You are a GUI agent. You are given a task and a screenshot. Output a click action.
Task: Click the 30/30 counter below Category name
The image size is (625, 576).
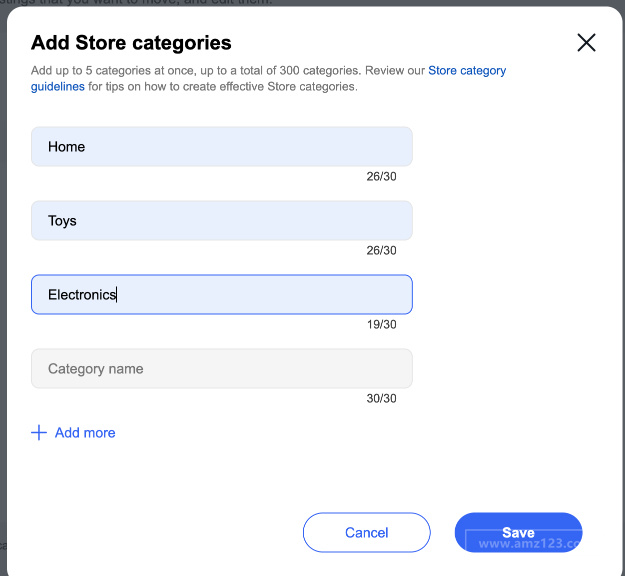pos(381,399)
